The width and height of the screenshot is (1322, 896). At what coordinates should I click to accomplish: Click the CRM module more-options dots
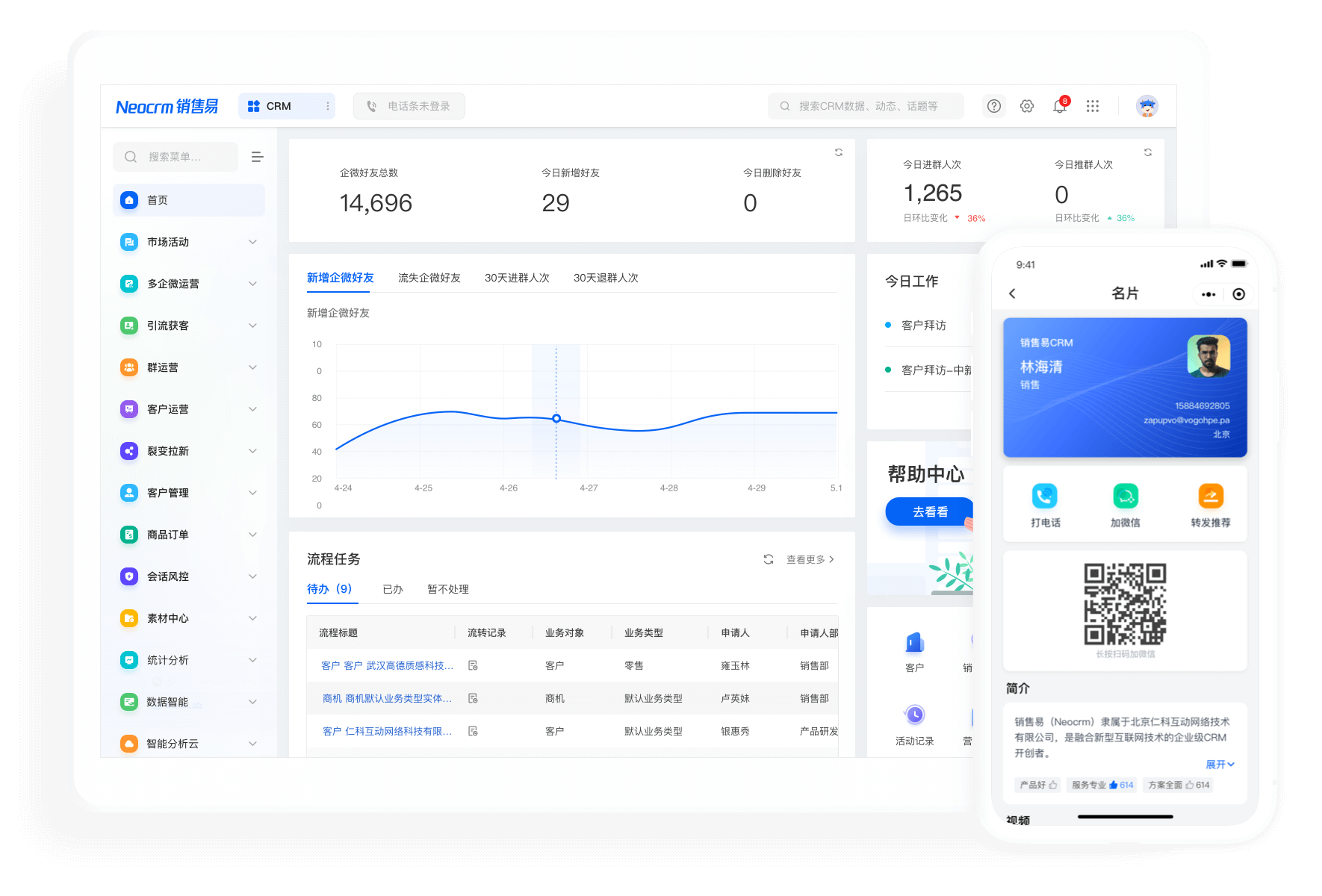[328, 106]
